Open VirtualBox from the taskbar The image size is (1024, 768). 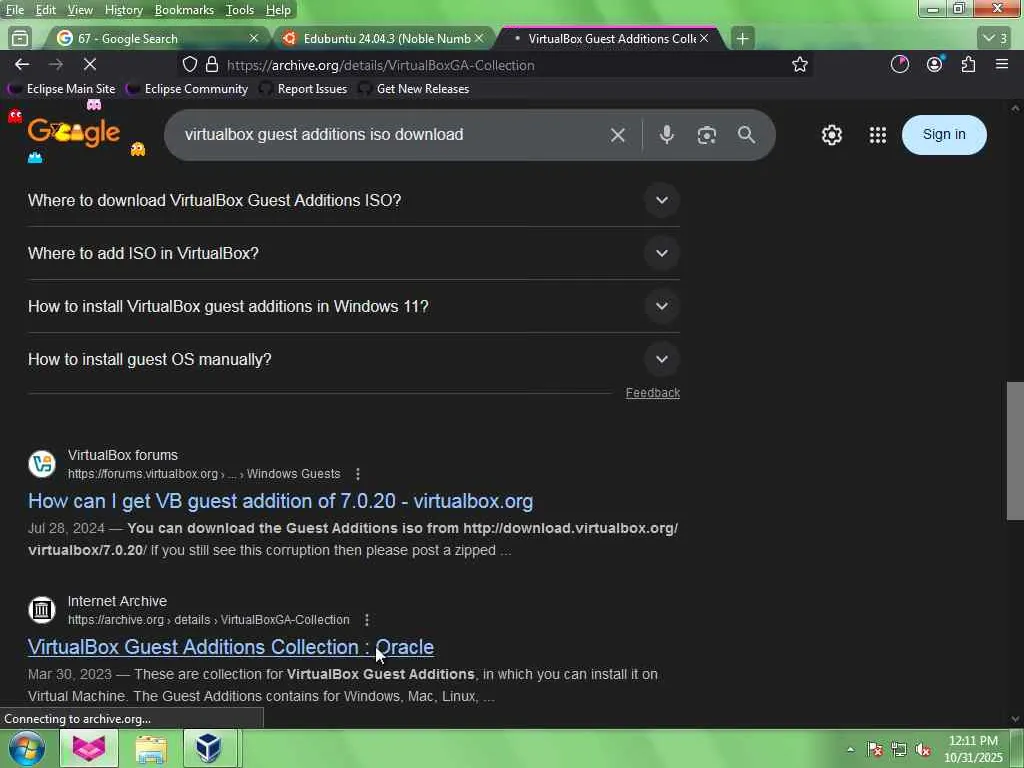(208, 749)
